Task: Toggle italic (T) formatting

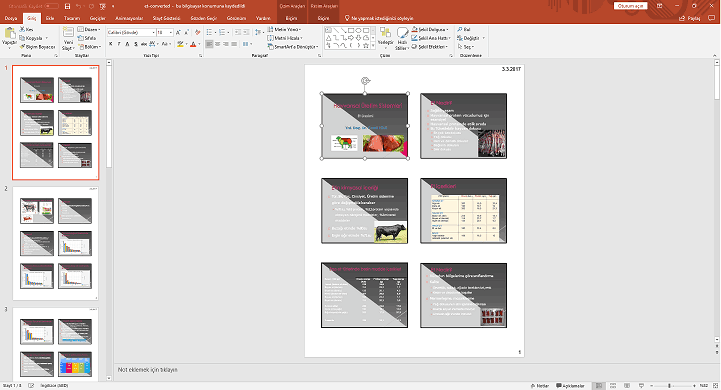Action: tap(119, 44)
